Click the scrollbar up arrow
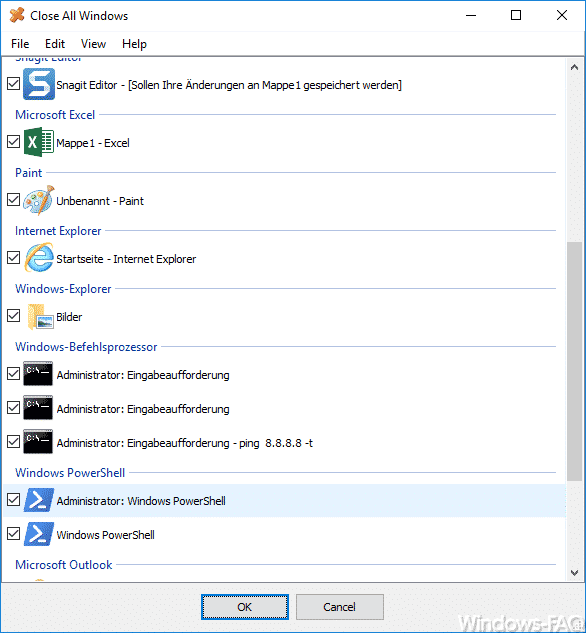Image resolution: width=586 pixels, height=633 pixels. 574,67
